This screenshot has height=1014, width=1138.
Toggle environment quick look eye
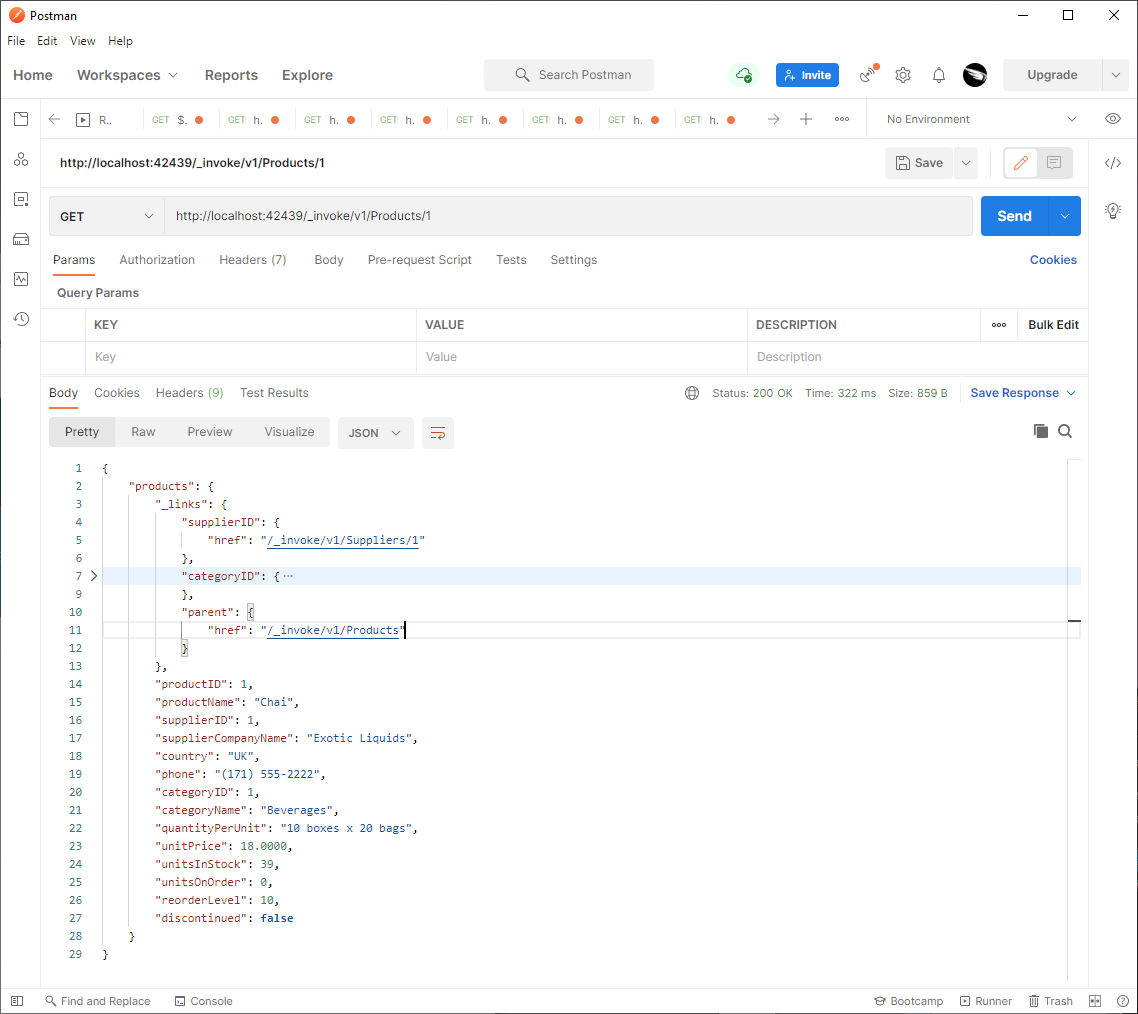[1113, 118]
